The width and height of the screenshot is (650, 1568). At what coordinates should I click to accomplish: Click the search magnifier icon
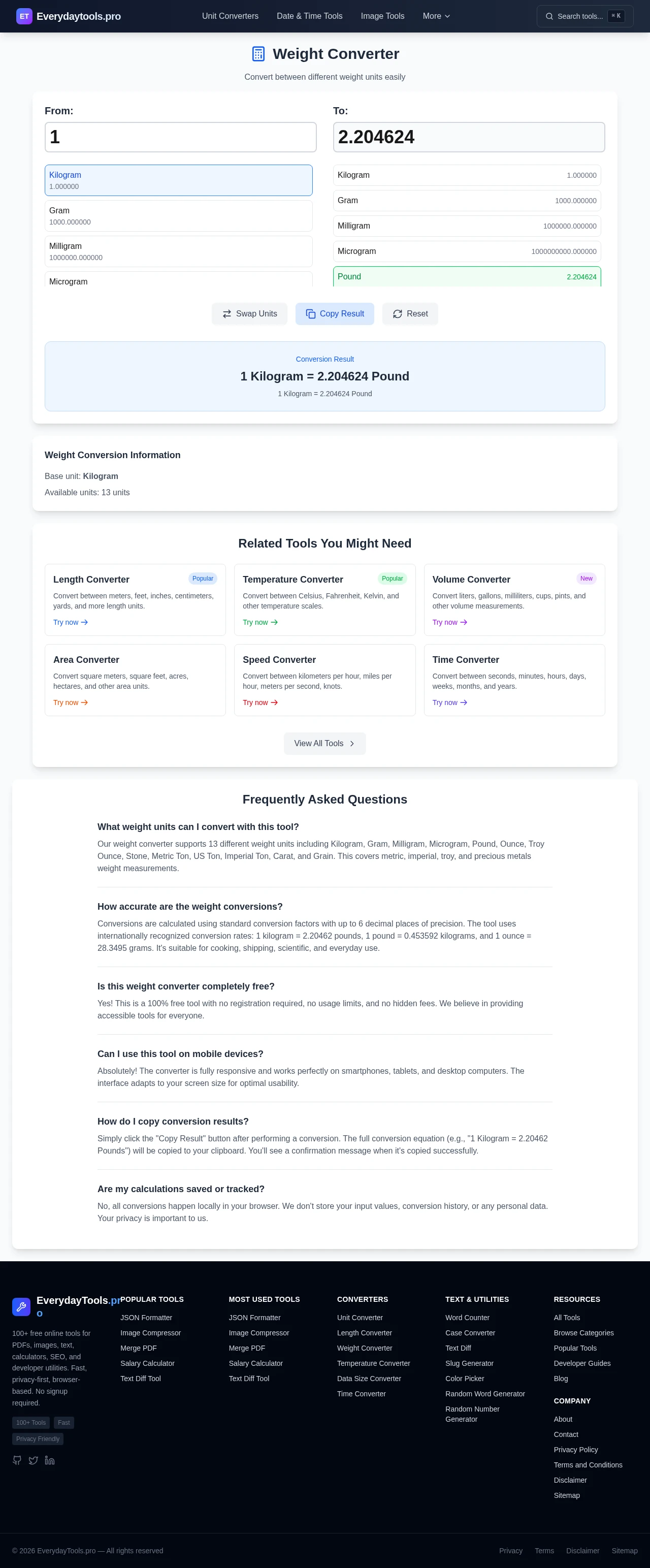(549, 16)
